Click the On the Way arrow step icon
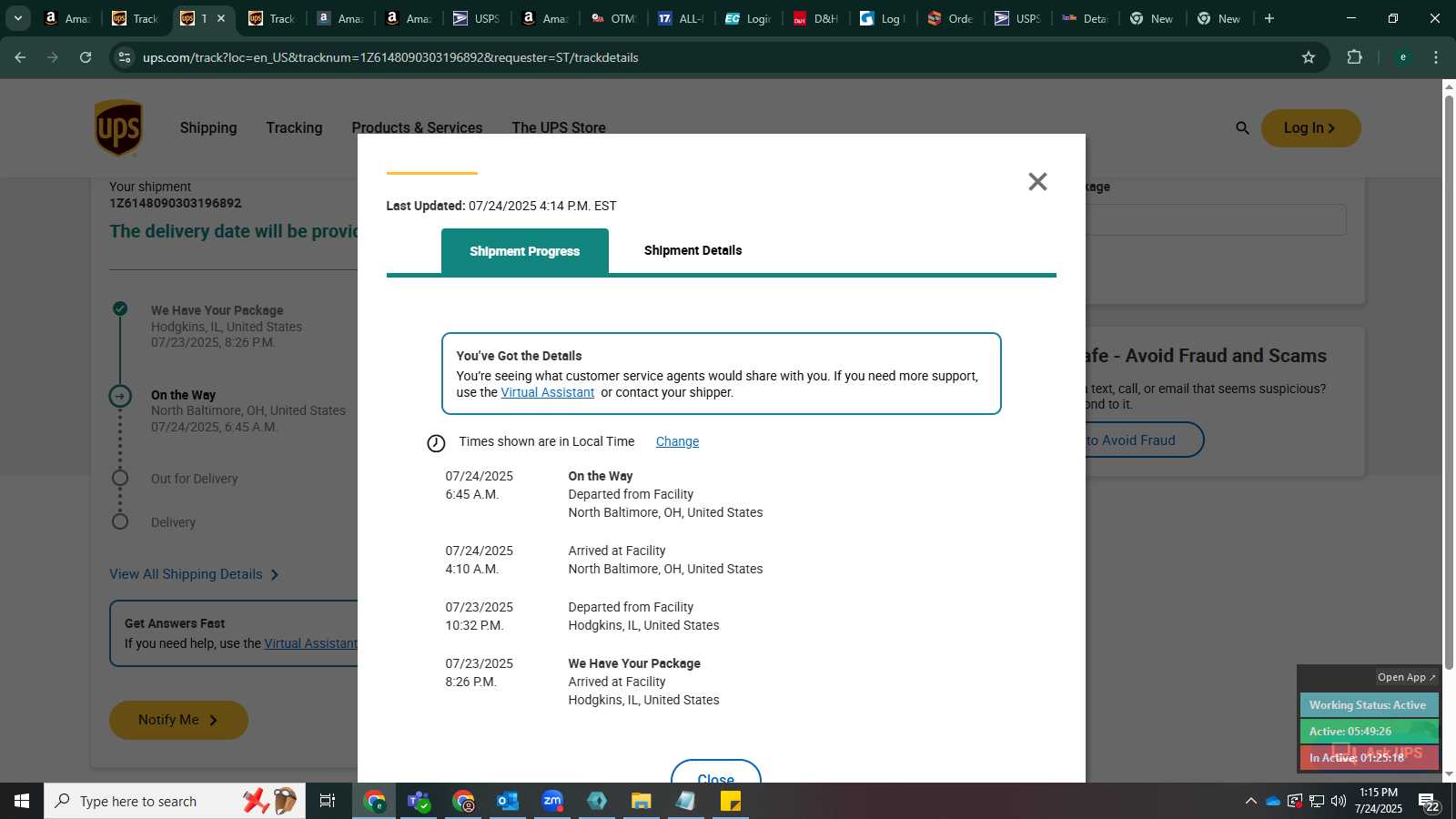This screenshot has width=1456, height=819. (120, 396)
